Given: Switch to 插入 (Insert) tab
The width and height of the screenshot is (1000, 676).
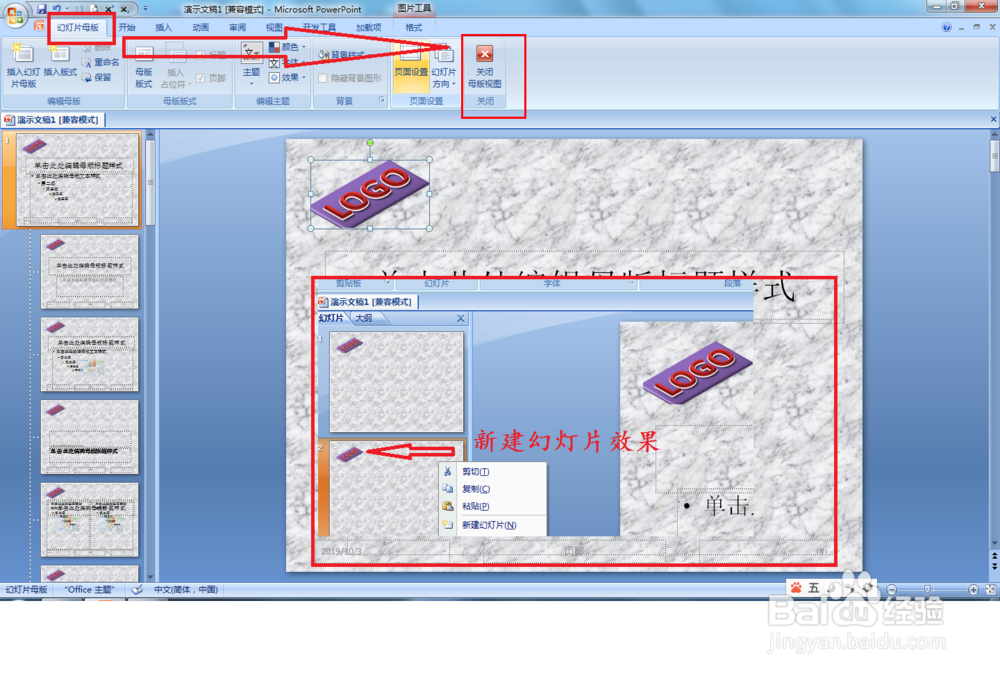Looking at the screenshot, I should point(163,27).
